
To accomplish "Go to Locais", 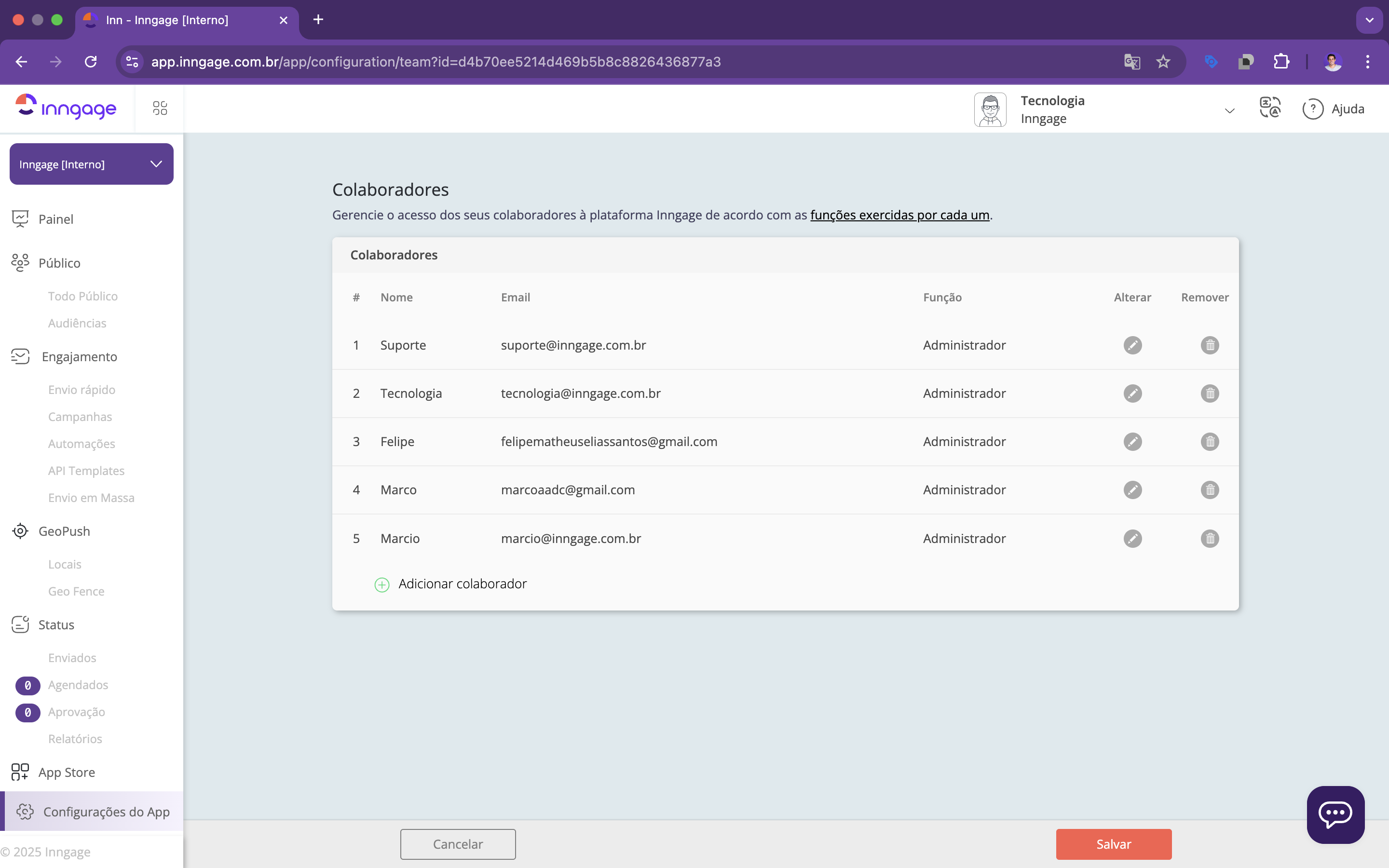I will (65, 564).
